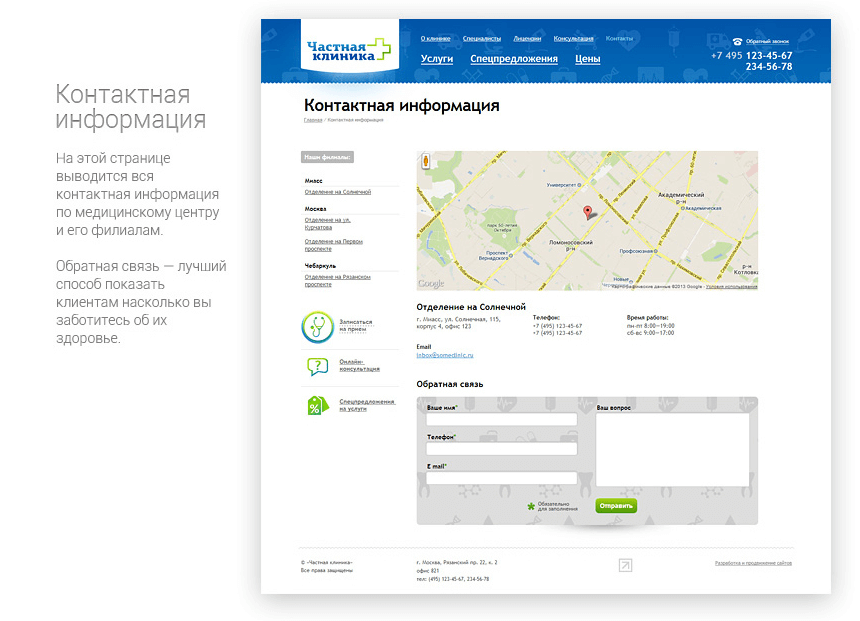Click the green percent tag icon
Screen dimensions: 860x621
click(316, 405)
